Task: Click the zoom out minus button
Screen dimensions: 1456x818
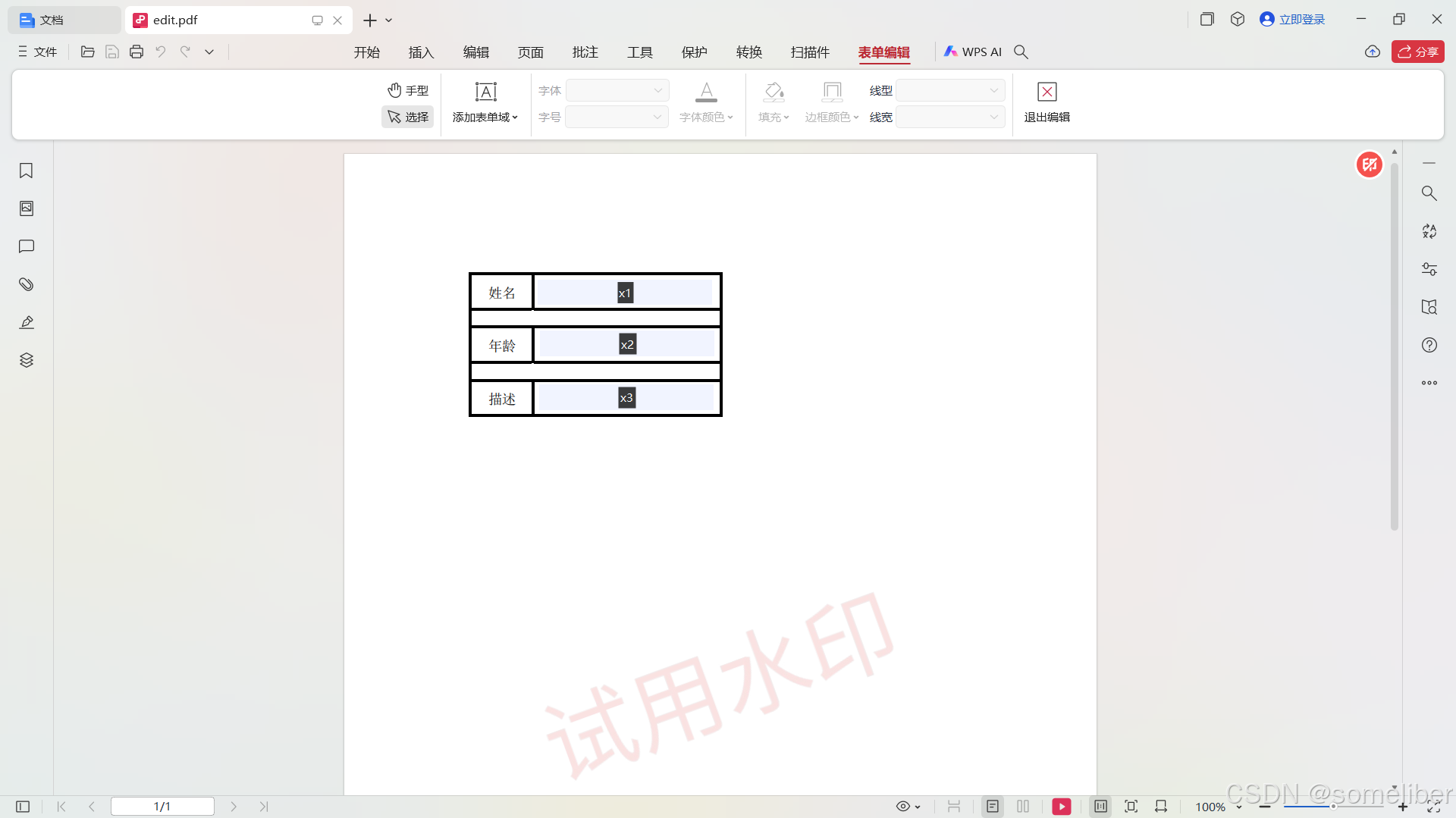Action: coord(1265,807)
